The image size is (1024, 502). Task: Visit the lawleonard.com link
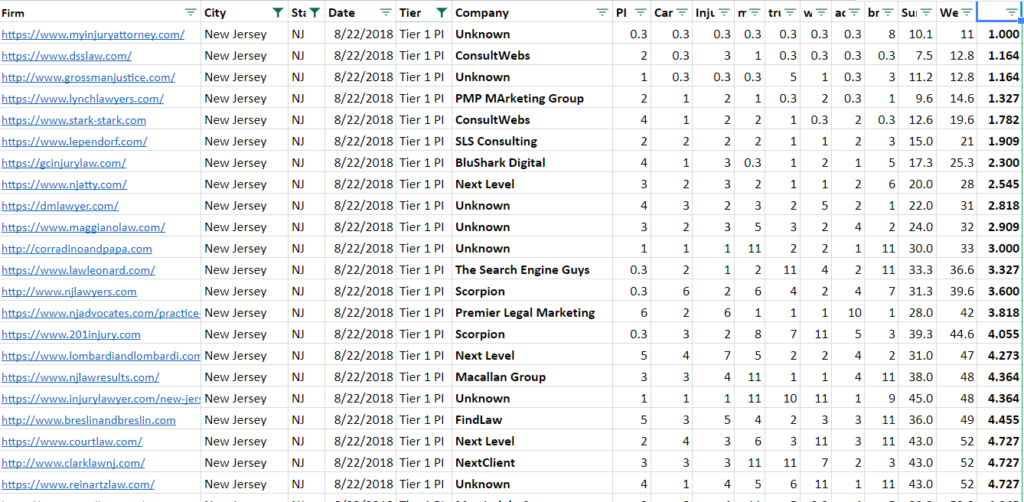point(78,270)
